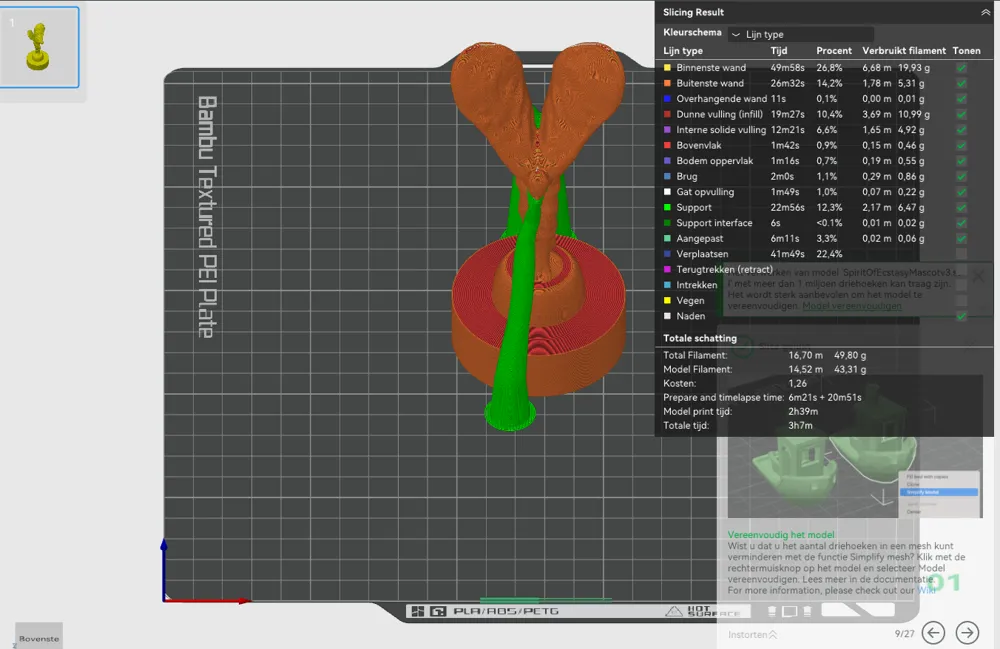This screenshot has height=649, width=1000.
Task: Click the Verbruikt filament column header
Action: (904, 50)
